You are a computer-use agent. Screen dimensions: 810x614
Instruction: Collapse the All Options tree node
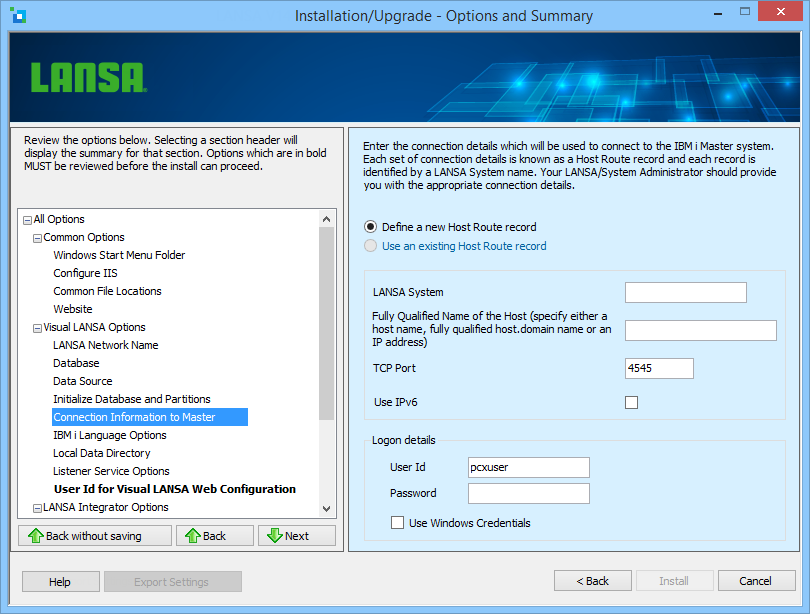(x=27, y=221)
